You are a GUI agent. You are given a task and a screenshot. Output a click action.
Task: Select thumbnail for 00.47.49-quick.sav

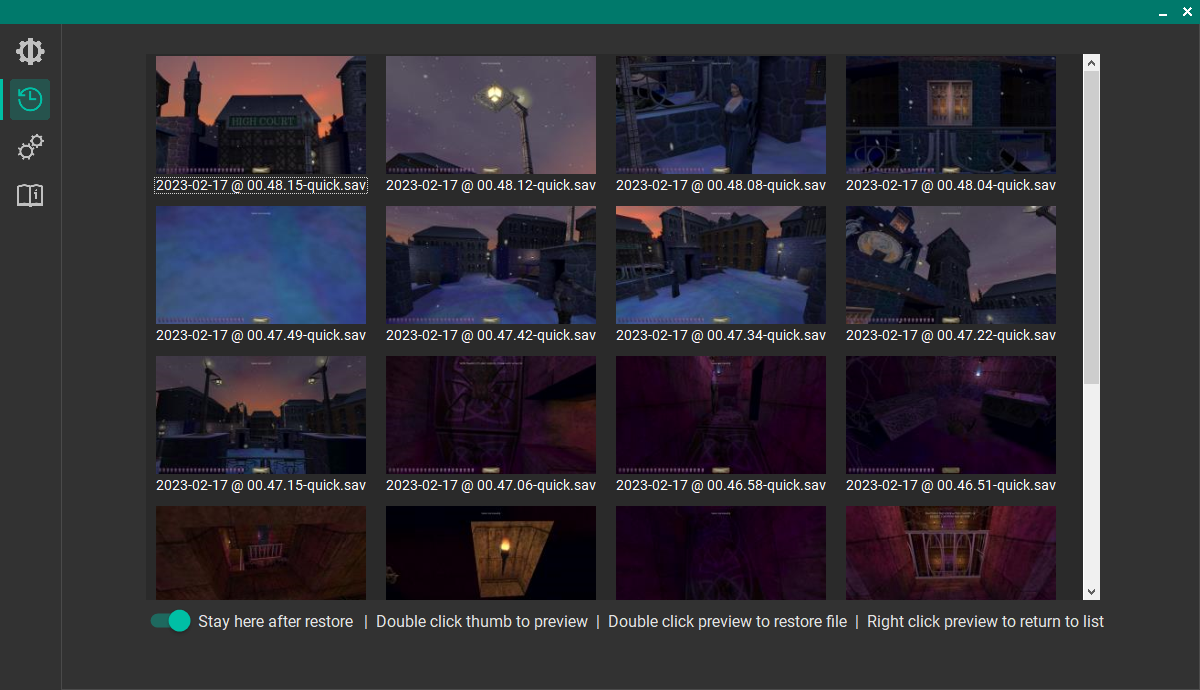point(261,265)
